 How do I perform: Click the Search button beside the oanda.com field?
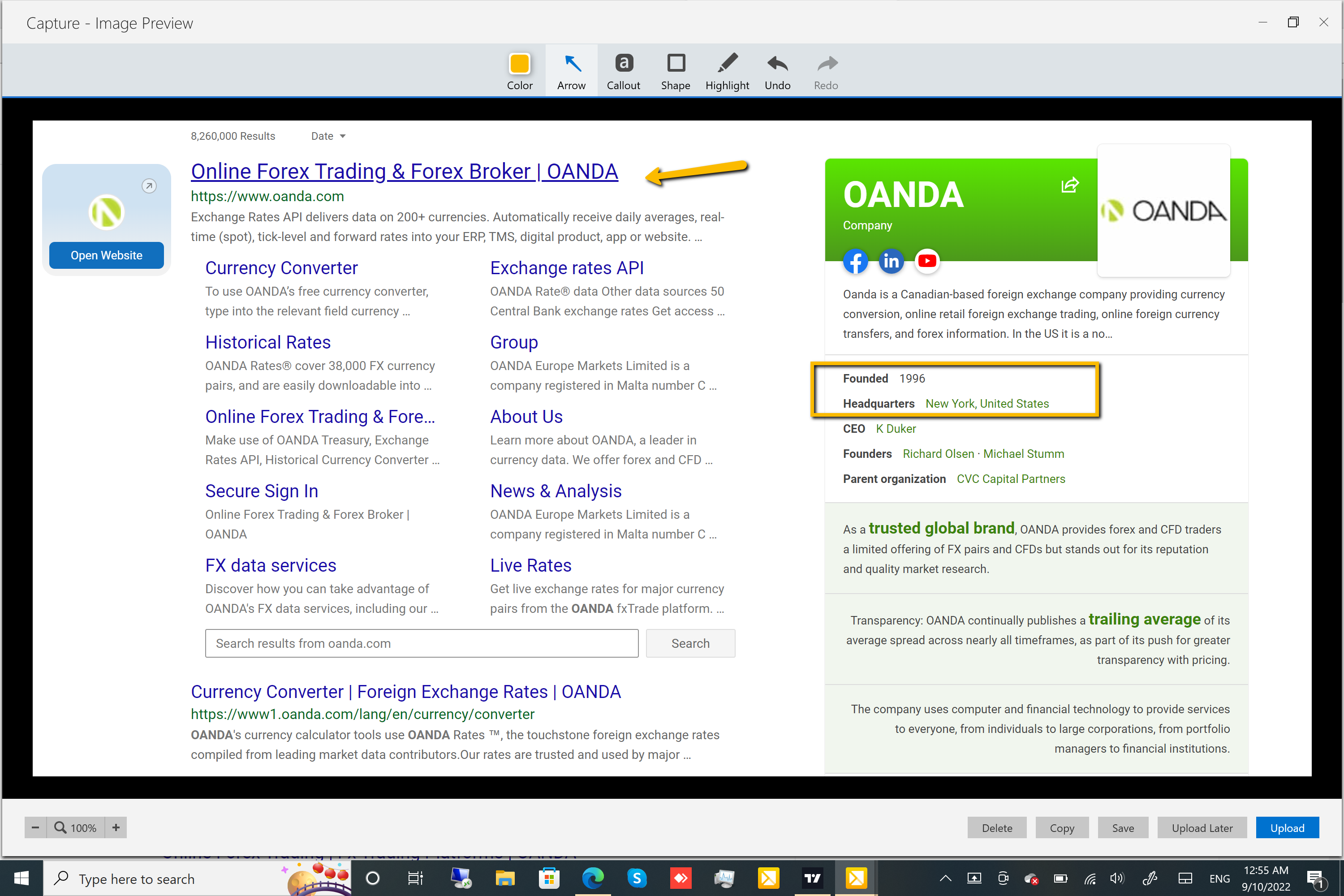click(690, 643)
